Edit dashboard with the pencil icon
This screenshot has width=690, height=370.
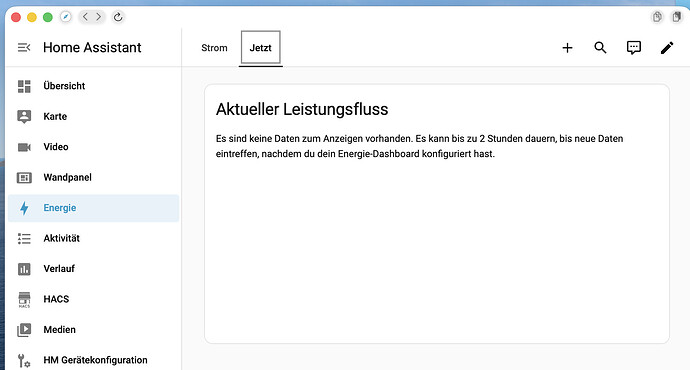pos(667,48)
